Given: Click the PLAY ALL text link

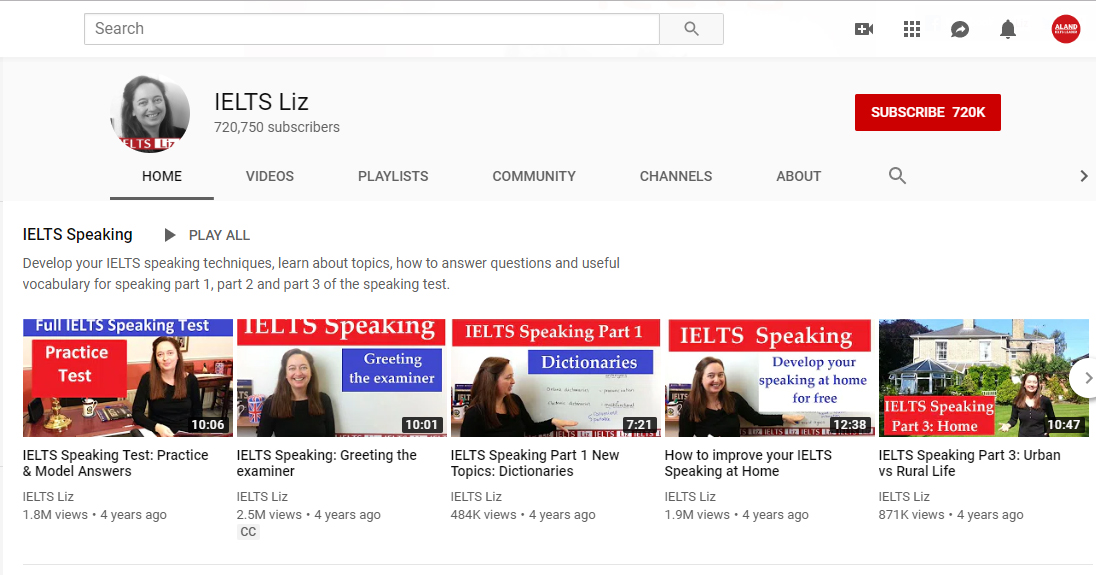Looking at the screenshot, I should click(219, 235).
